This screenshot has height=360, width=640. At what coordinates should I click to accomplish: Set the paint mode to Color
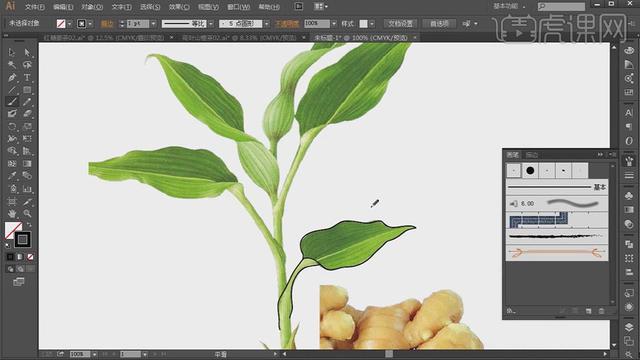10,257
